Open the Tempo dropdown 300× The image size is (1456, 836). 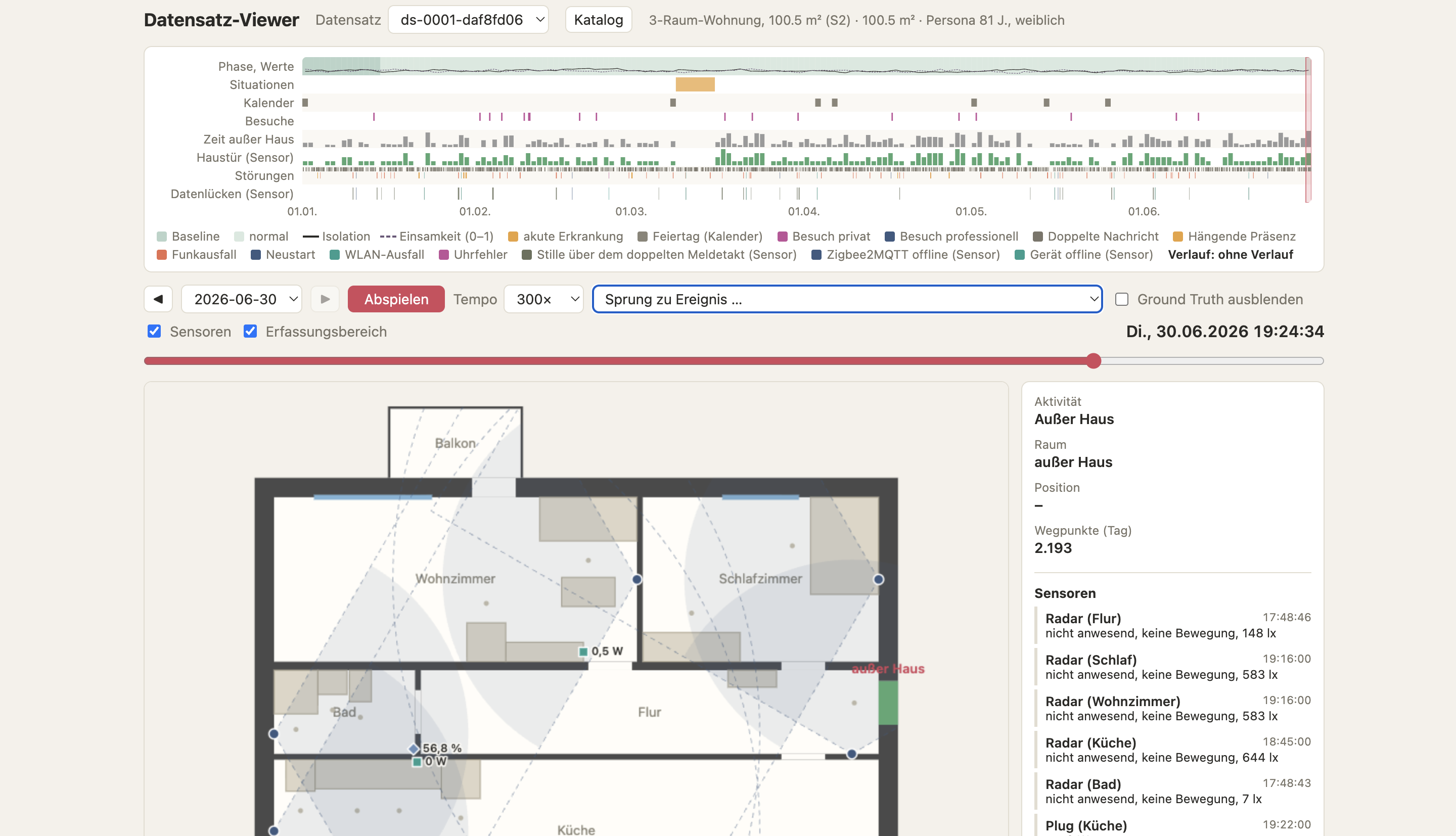point(543,299)
